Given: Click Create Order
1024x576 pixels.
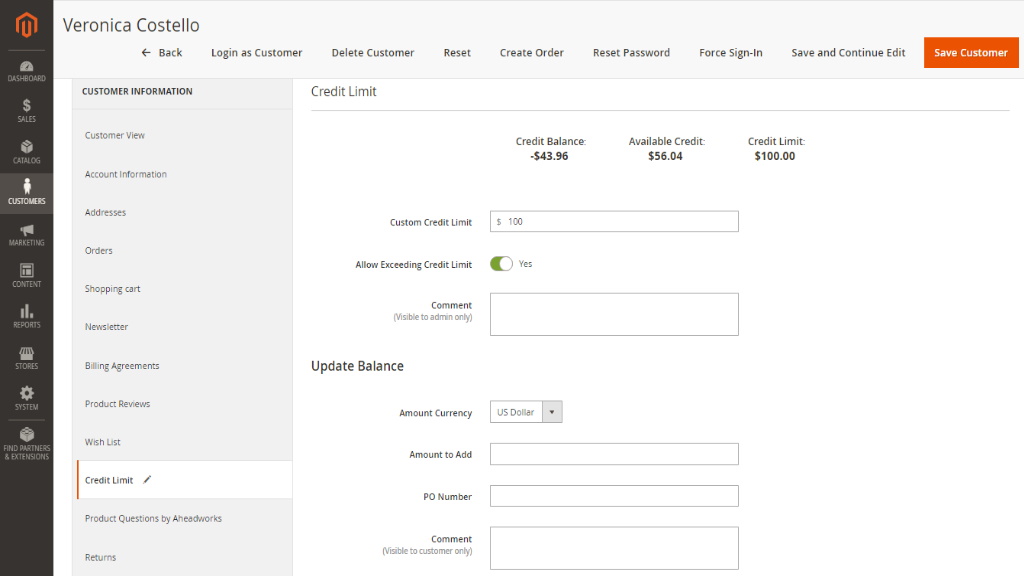Looking at the screenshot, I should pos(532,52).
